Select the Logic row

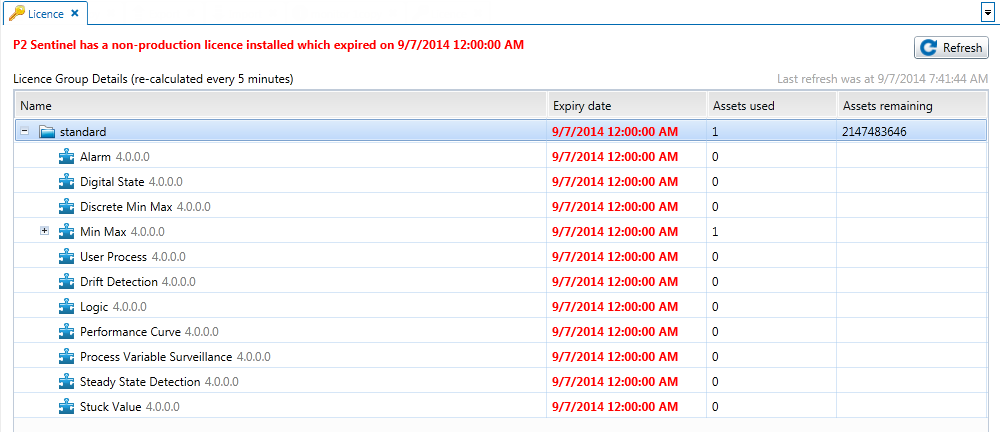tap(500, 306)
